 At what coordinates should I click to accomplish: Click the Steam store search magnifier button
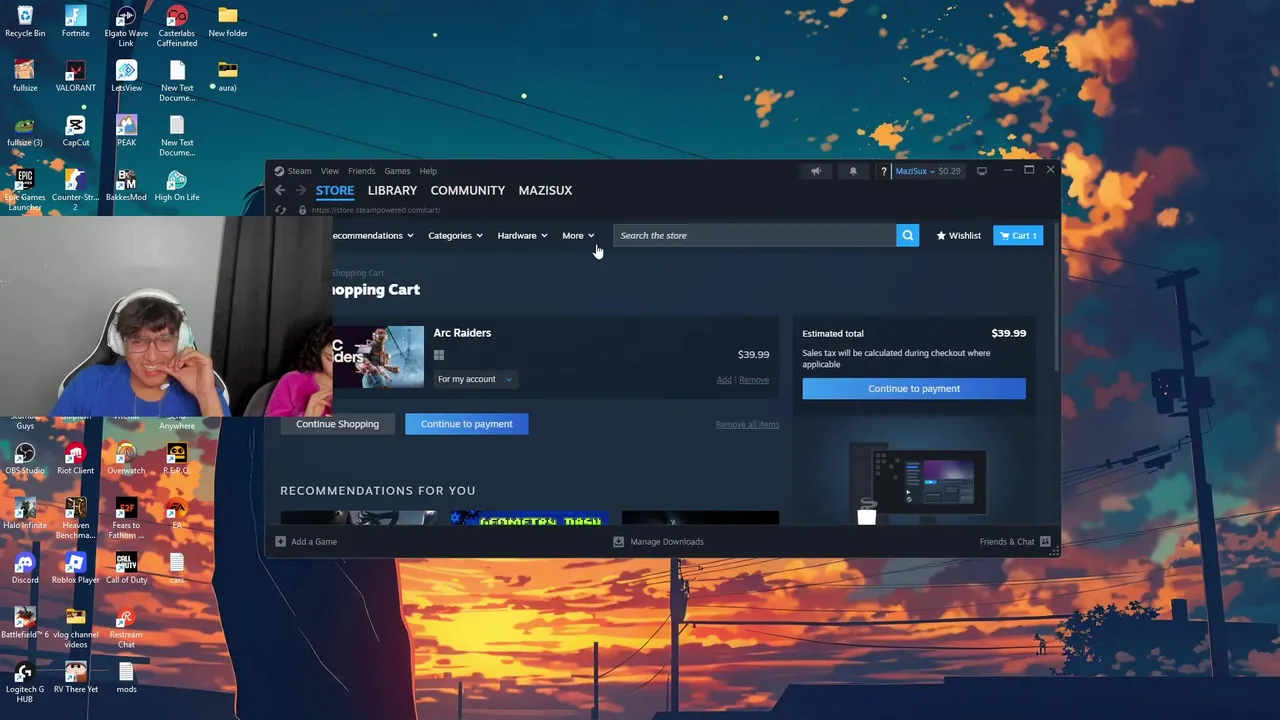pos(907,235)
